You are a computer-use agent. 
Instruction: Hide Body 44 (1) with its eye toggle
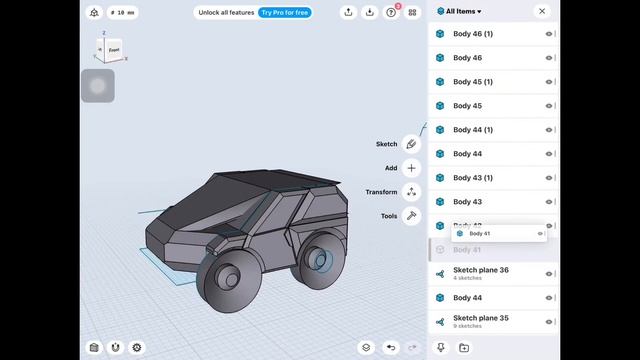pos(549,130)
